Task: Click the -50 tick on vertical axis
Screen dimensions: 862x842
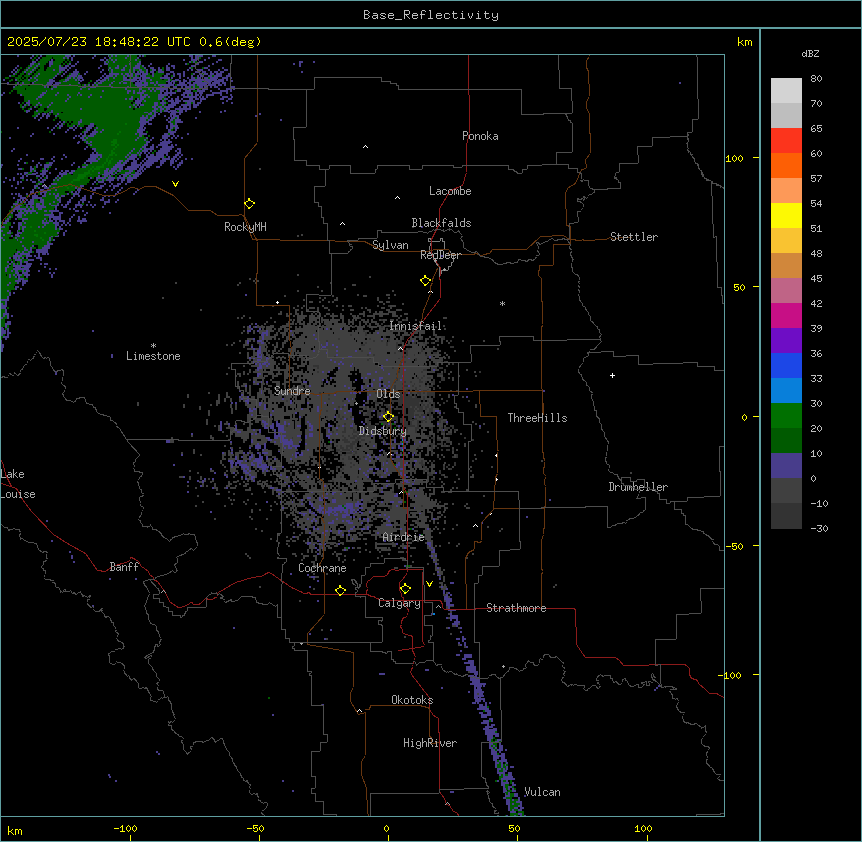Action: click(x=733, y=546)
